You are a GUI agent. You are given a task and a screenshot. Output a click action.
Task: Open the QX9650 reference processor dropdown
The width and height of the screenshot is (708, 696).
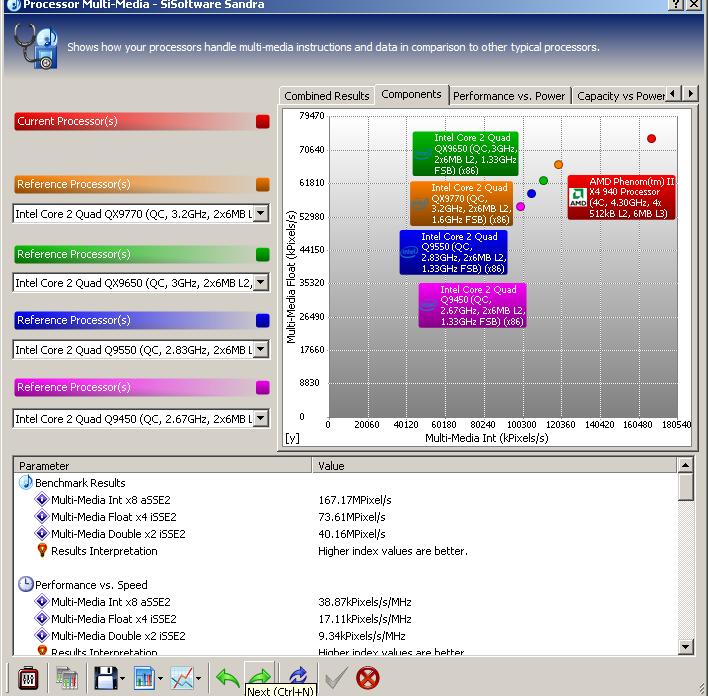tap(261, 282)
